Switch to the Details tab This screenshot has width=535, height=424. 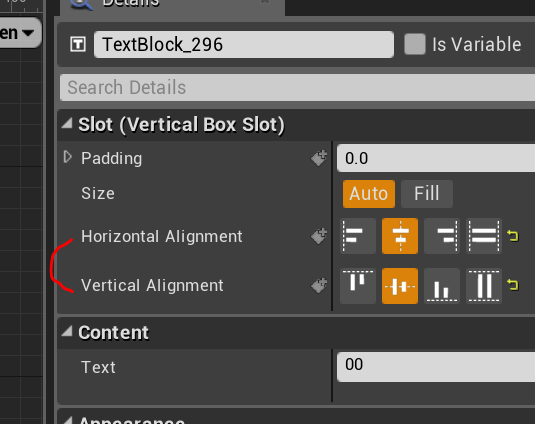172,7
